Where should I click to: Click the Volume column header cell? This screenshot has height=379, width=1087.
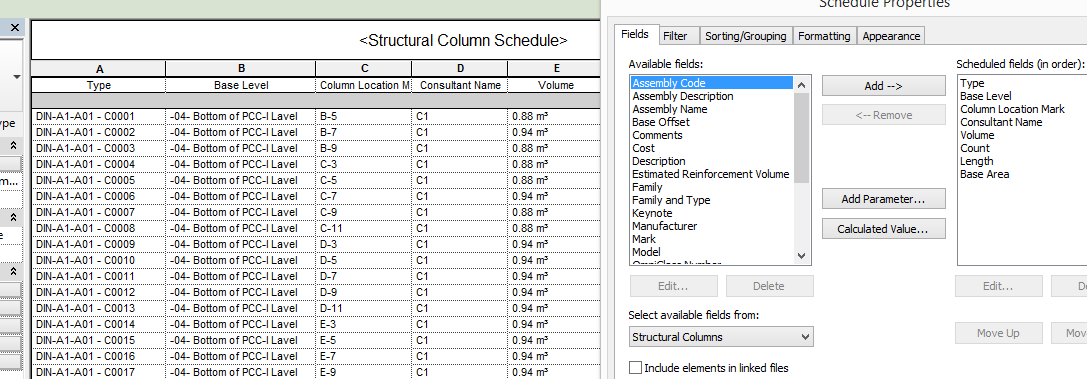pyautogui.click(x=556, y=85)
